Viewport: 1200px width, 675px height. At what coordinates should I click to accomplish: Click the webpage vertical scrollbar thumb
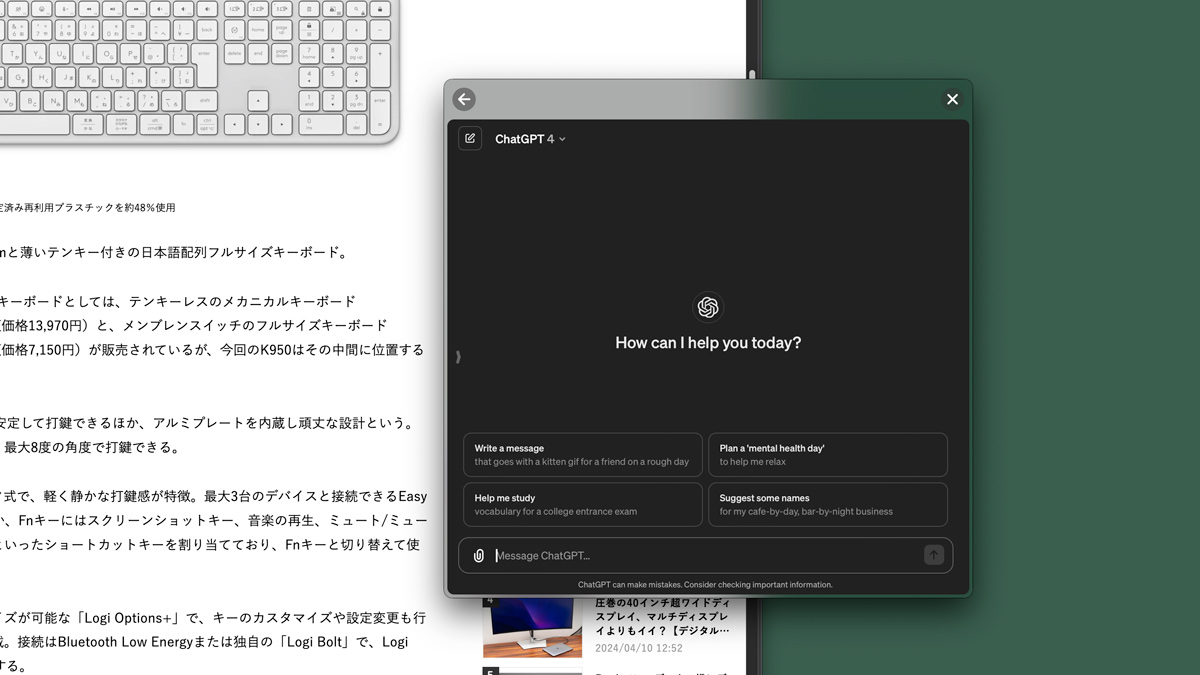[751, 74]
